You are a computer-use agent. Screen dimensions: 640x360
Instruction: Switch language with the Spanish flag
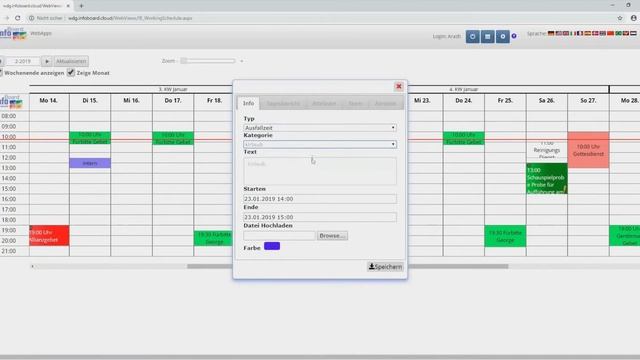point(588,33)
